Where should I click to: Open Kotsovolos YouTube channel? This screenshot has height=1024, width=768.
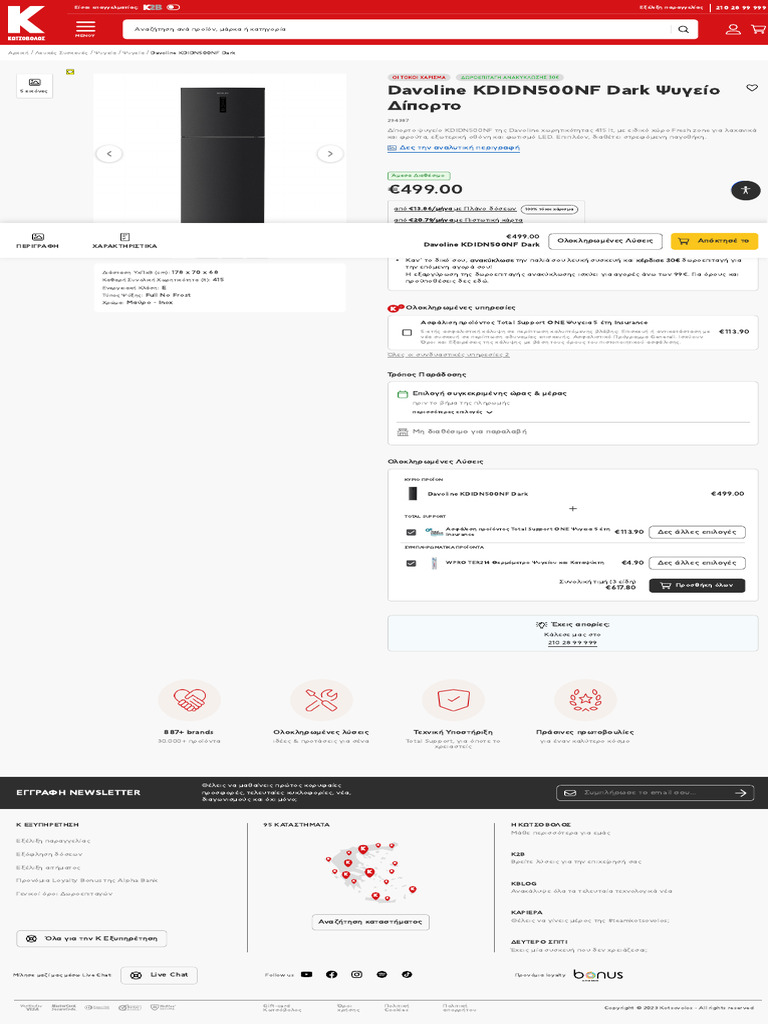306,974
